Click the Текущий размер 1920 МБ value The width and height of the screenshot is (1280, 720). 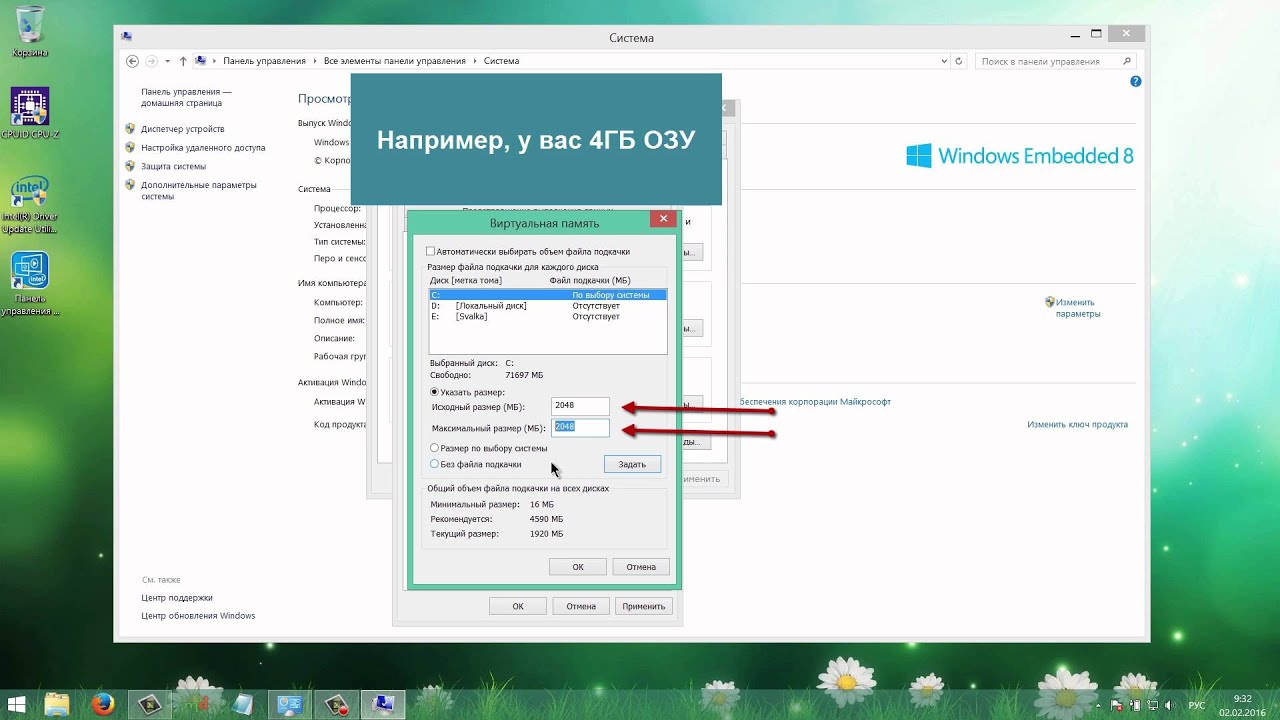click(546, 534)
